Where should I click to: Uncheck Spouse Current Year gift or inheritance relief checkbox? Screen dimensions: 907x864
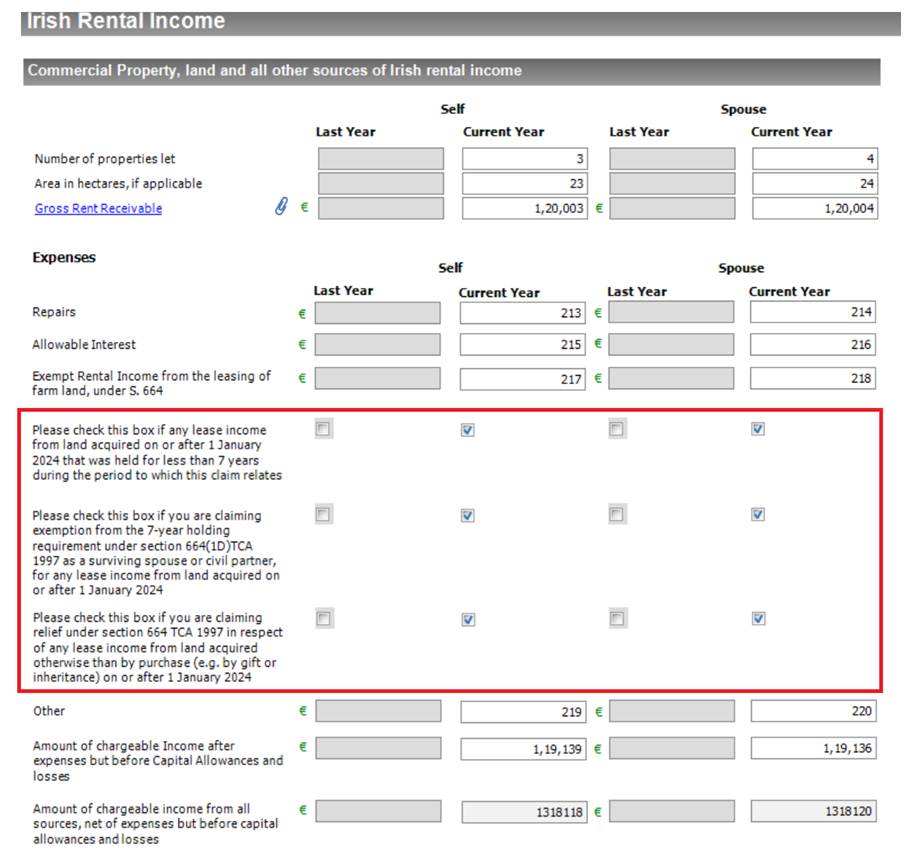point(758,618)
